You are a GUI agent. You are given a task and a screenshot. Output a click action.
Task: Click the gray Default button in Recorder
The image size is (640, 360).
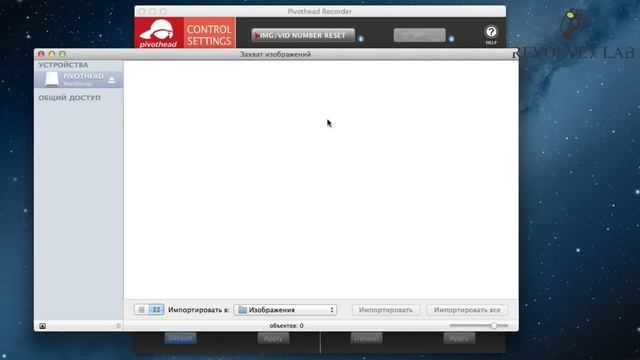(366, 338)
